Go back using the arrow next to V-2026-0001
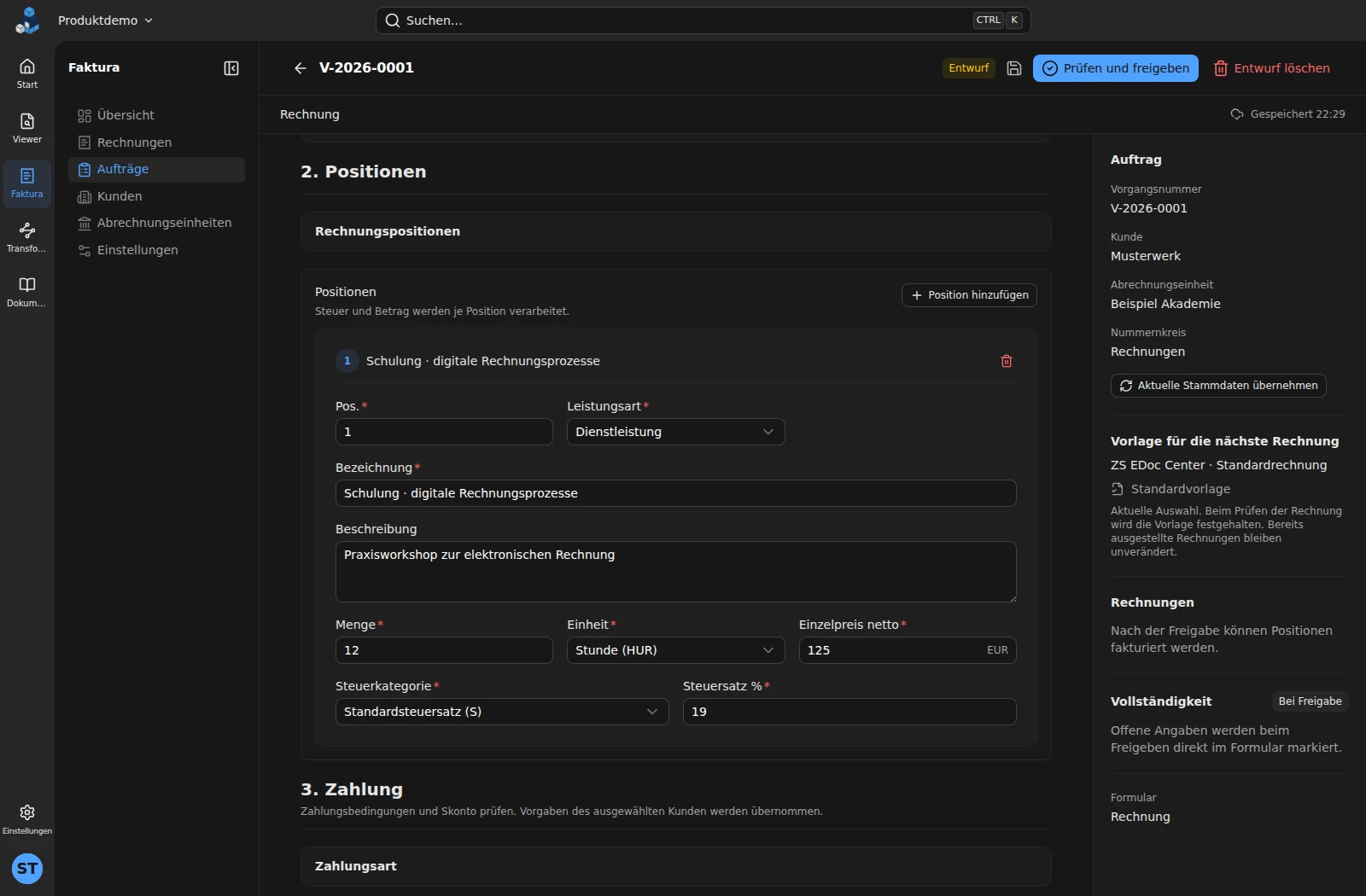1366x896 pixels. click(x=300, y=68)
